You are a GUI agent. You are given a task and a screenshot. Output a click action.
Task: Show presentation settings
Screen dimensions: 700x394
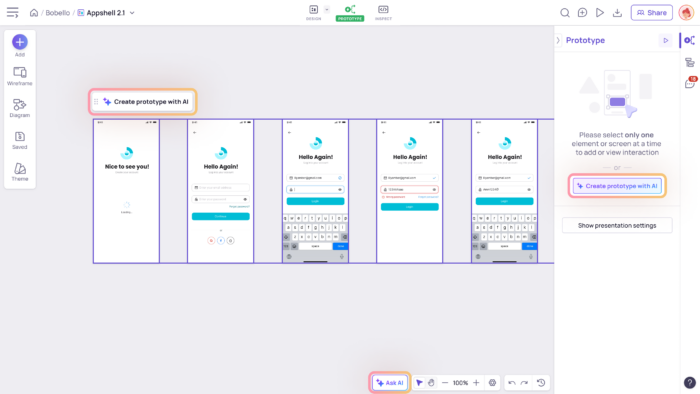pyautogui.click(x=617, y=225)
